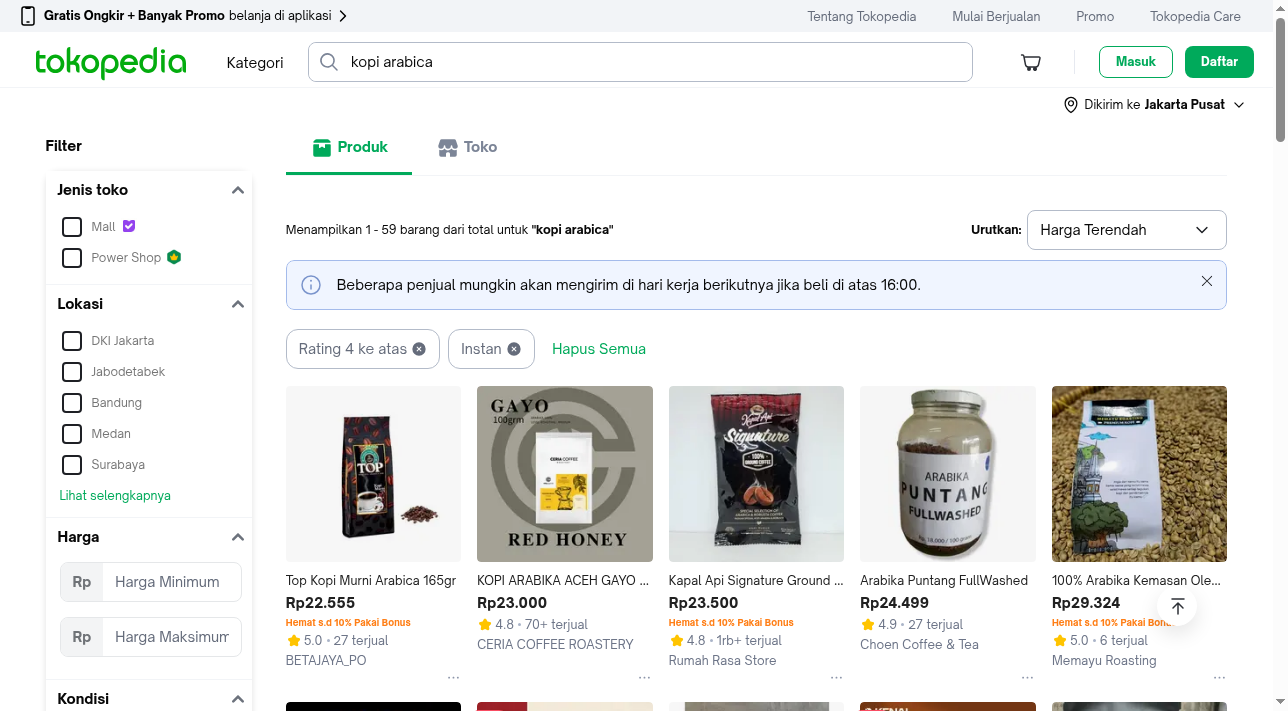The image size is (1288, 711).
Task: Open more options for 100% Arabika Kemasan
Action: [1219, 677]
